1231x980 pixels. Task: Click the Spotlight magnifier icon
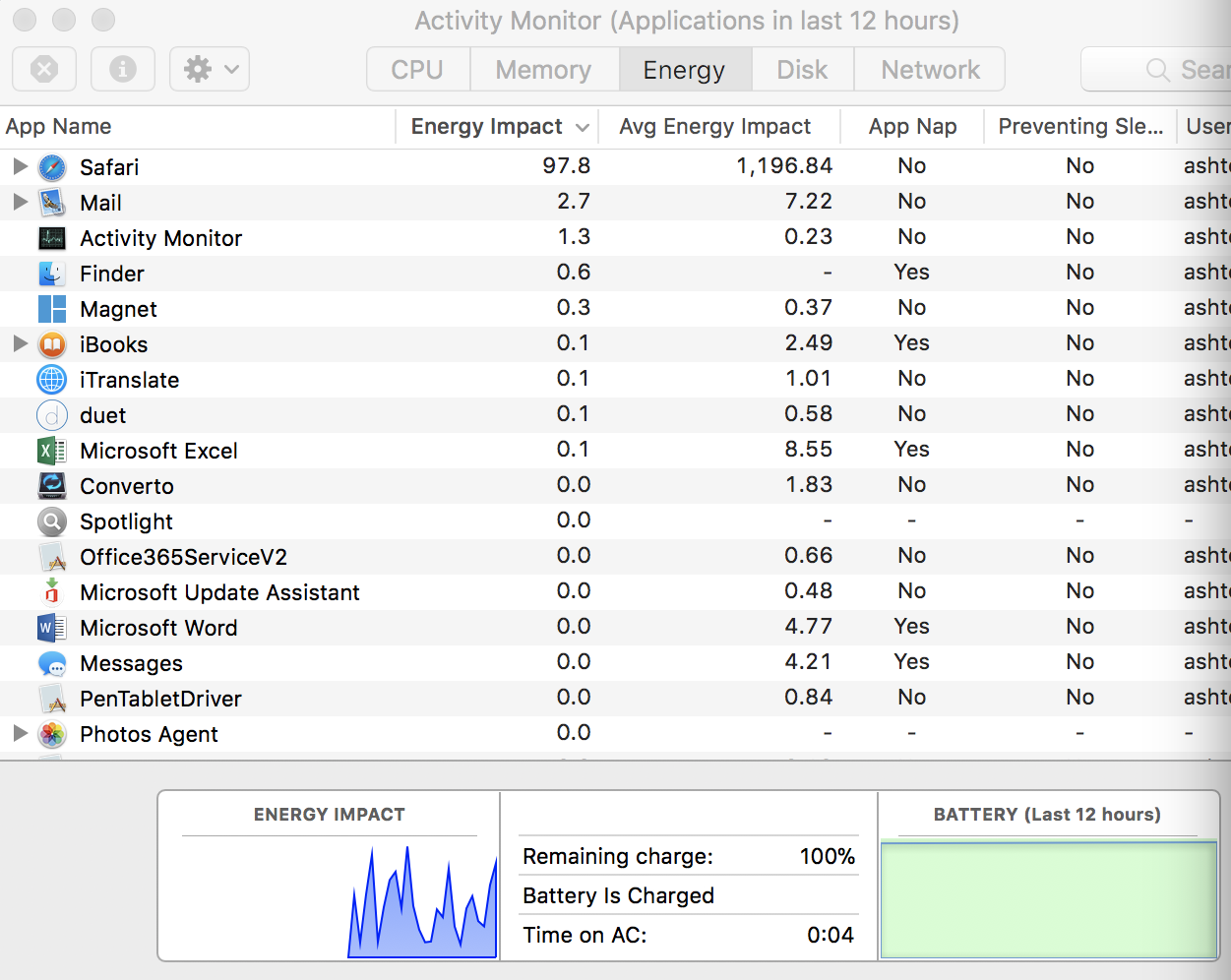coord(52,521)
